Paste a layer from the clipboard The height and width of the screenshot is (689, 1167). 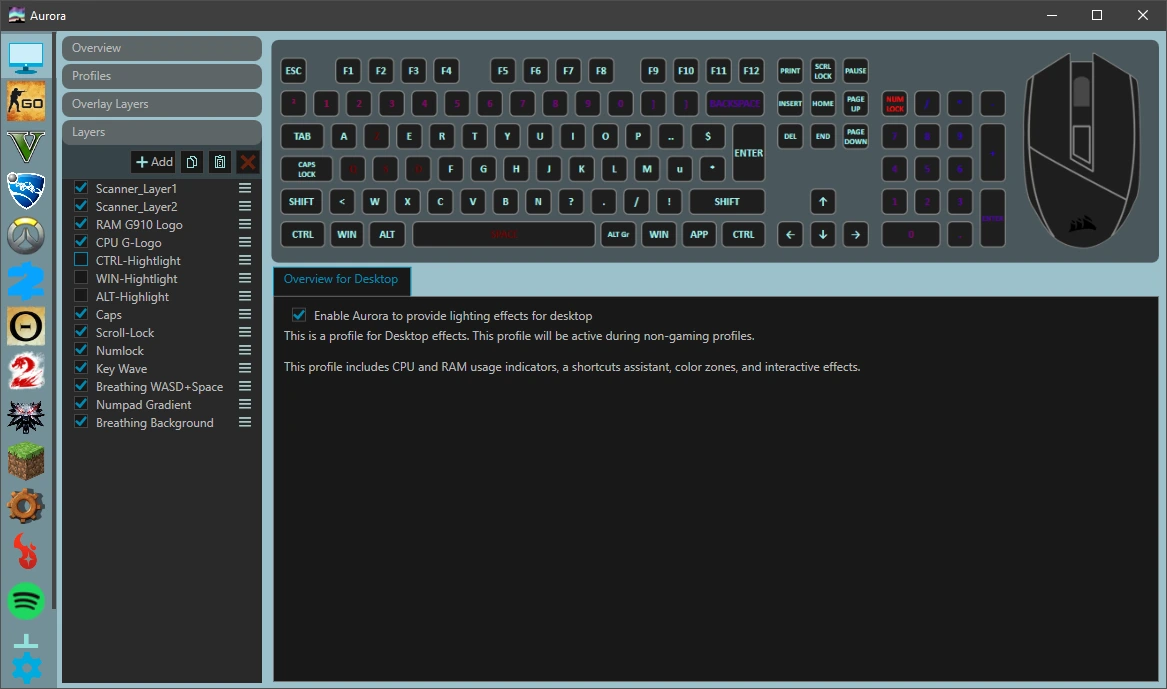pyautogui.click(x=220, y=162)
